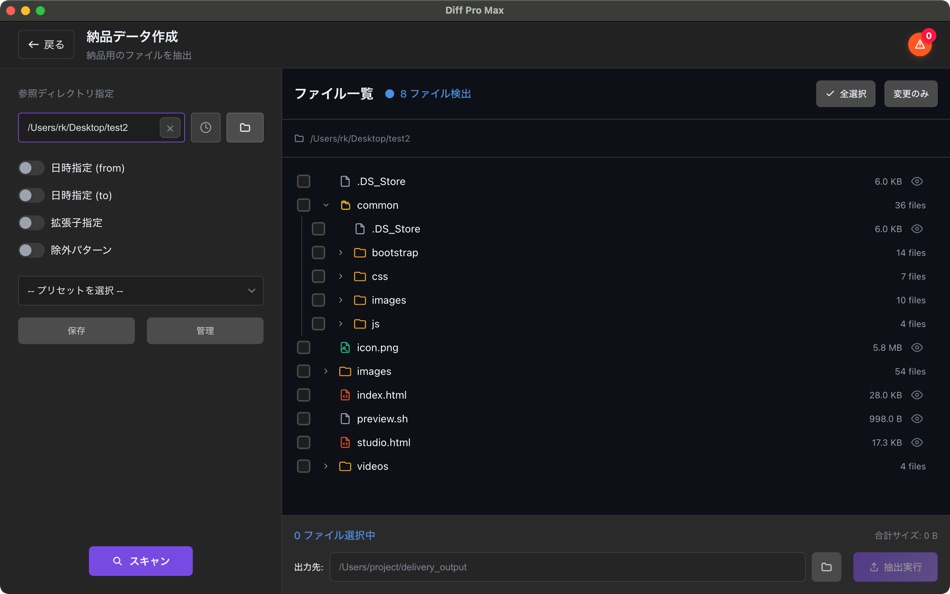The width and height of the screenshot is (950, 594).
Task: Click the green icon.png image file icon
Action: [x=344, y=347]
